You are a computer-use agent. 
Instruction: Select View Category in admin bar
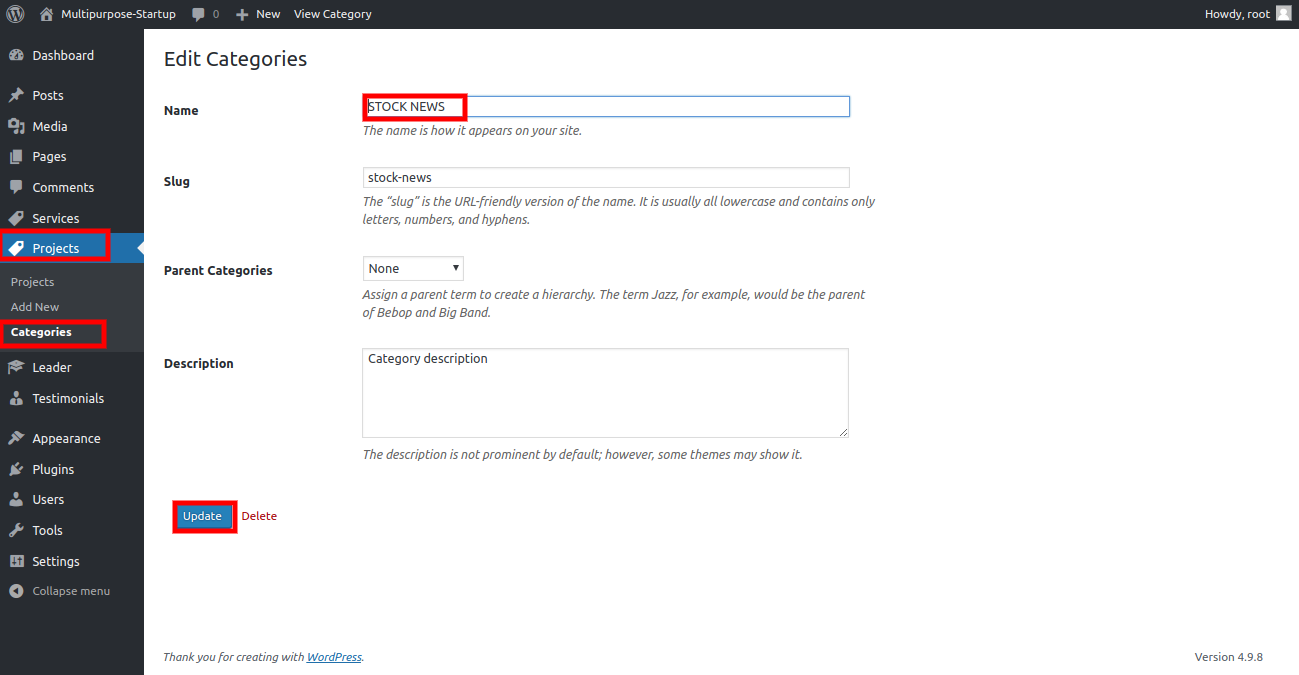(332, 14)
